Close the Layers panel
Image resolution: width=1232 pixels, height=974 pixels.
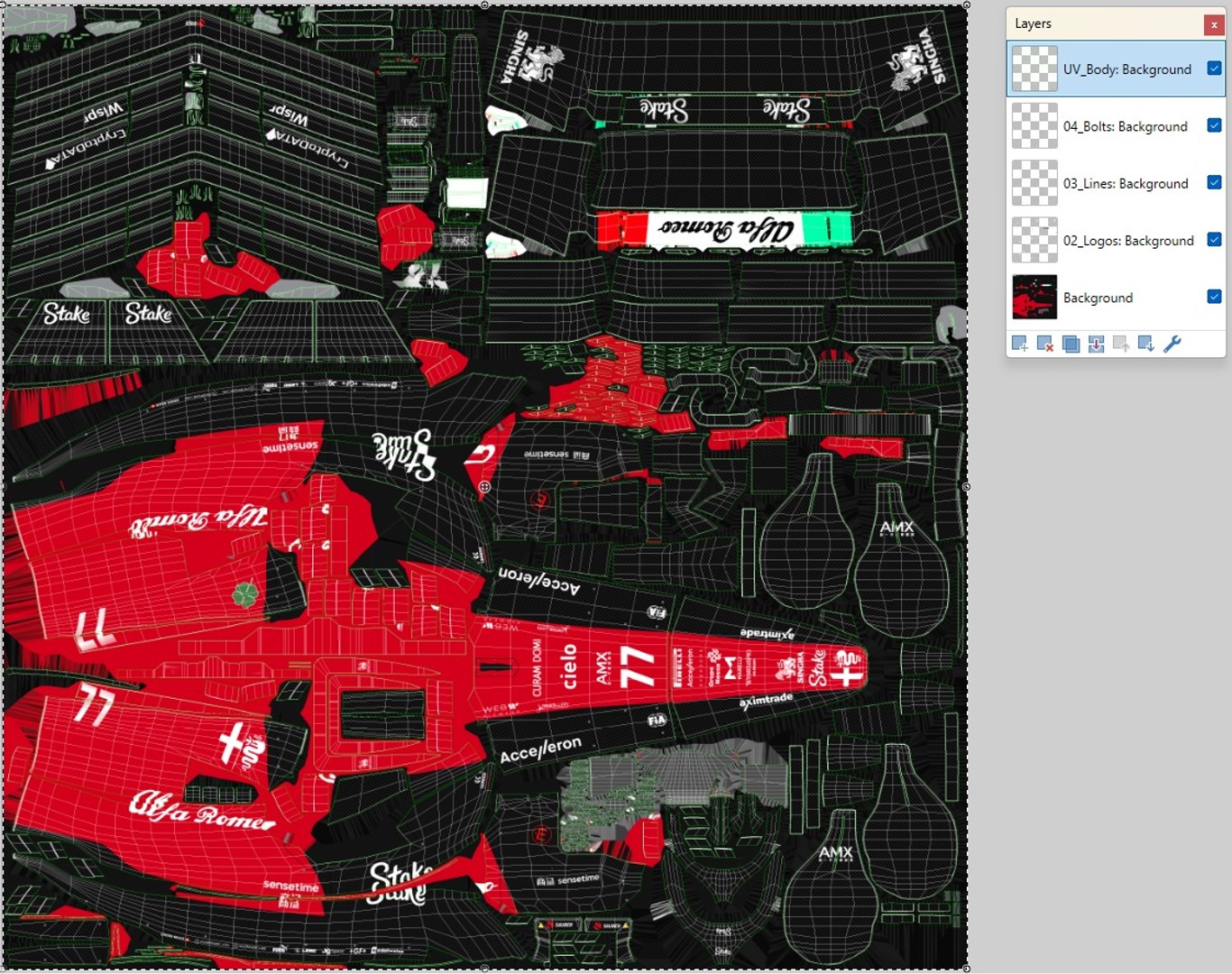pyautogui.click(x=1214, y=24)
